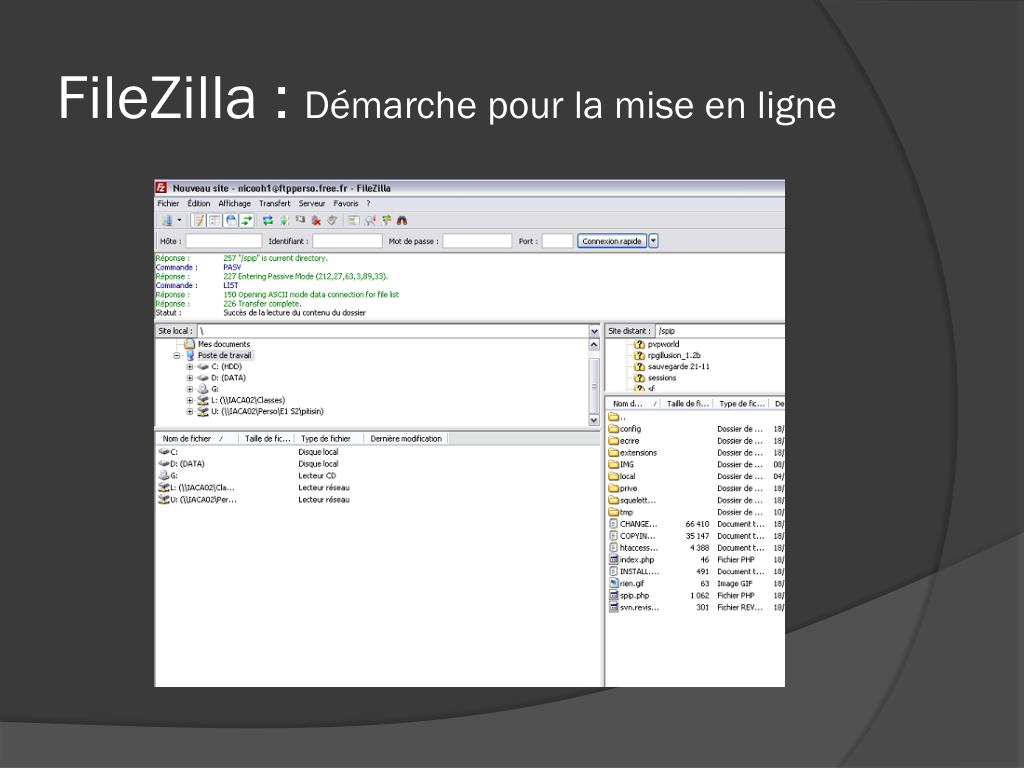
Task: Reconnect to the last server
Action: point(332,221)
